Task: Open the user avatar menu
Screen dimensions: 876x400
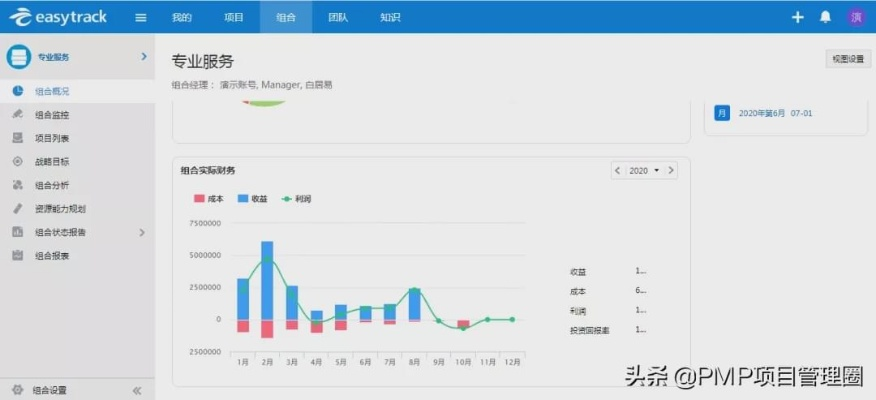Action: point(856,17)
